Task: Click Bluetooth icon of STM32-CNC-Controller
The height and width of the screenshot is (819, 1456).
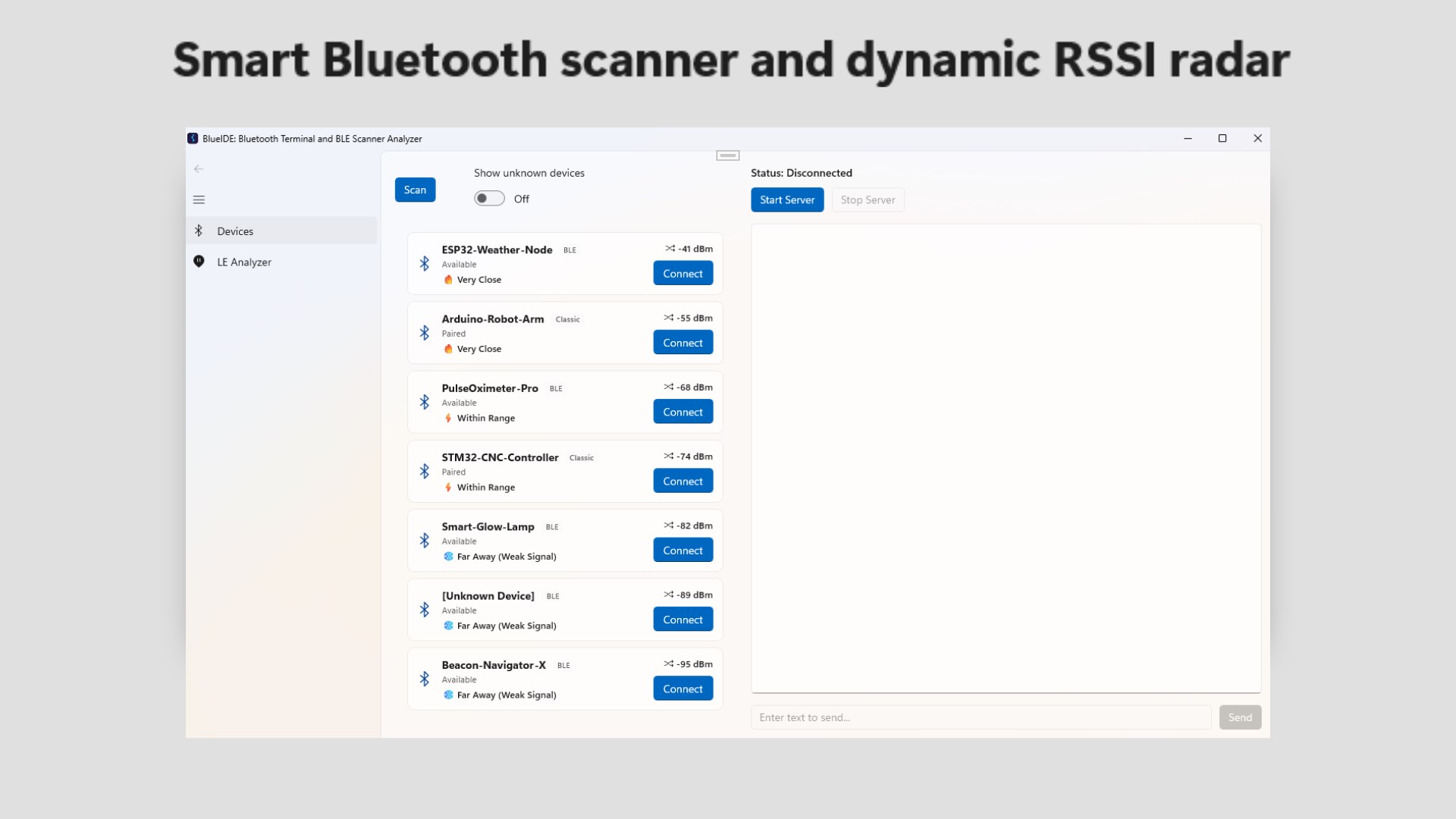Action: (x=425, y=472)
